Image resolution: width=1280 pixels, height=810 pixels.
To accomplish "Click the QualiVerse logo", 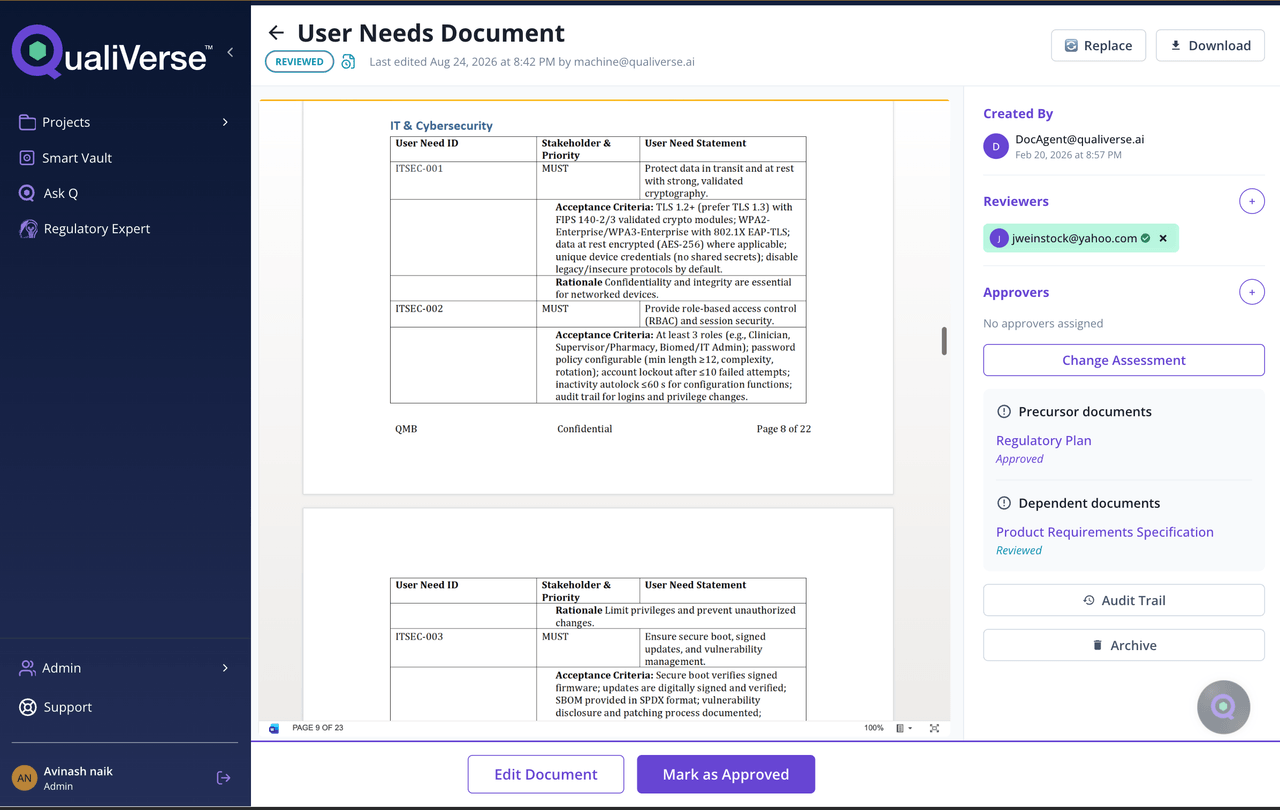I will [112, 52].
